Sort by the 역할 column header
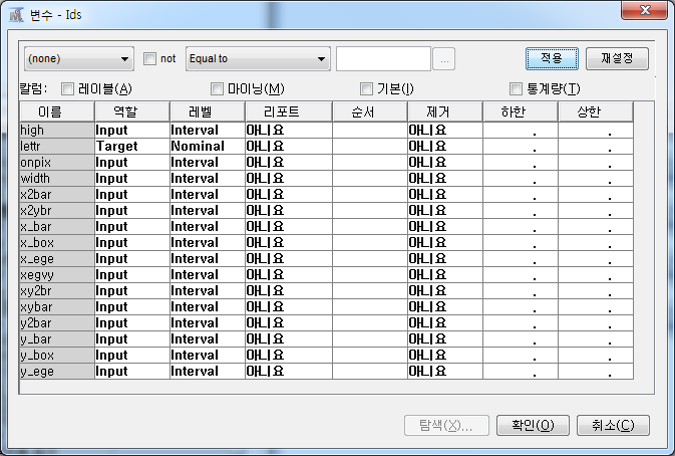 coord(132,112)
